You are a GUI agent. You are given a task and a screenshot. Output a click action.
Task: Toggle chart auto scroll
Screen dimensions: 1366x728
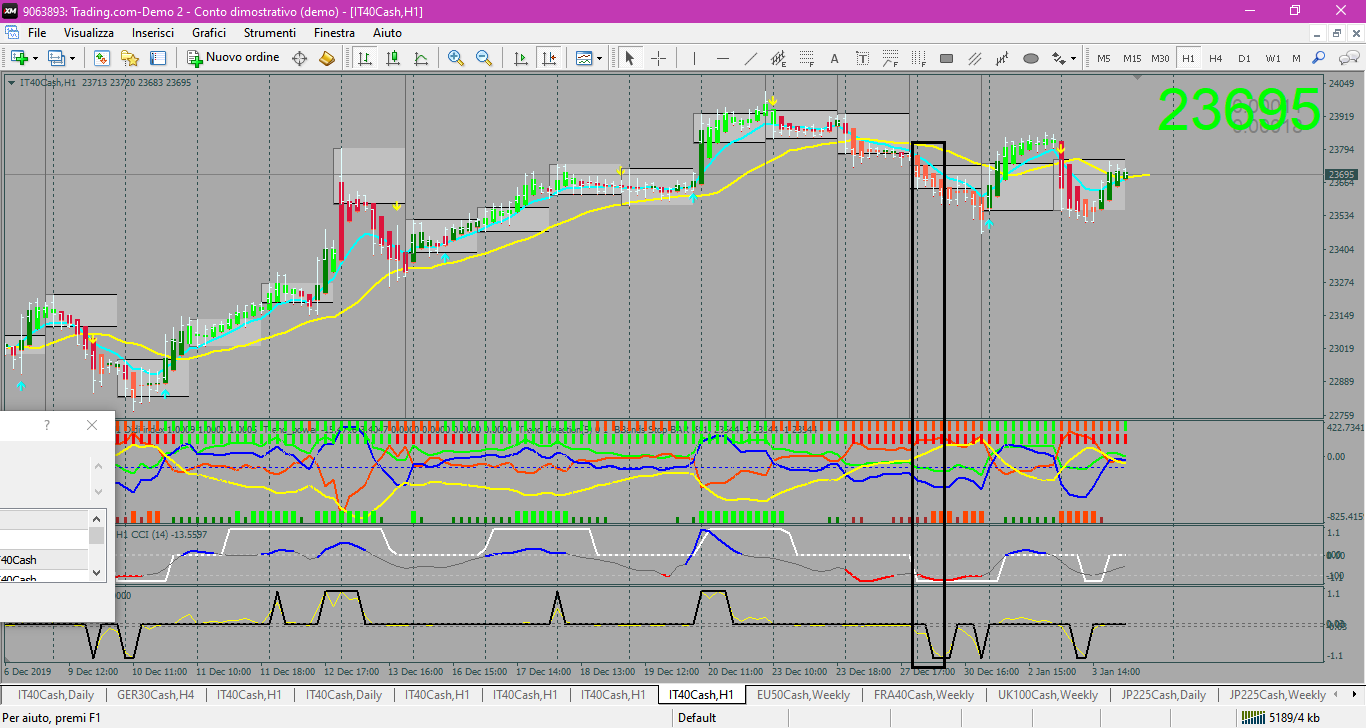[520, 58]
